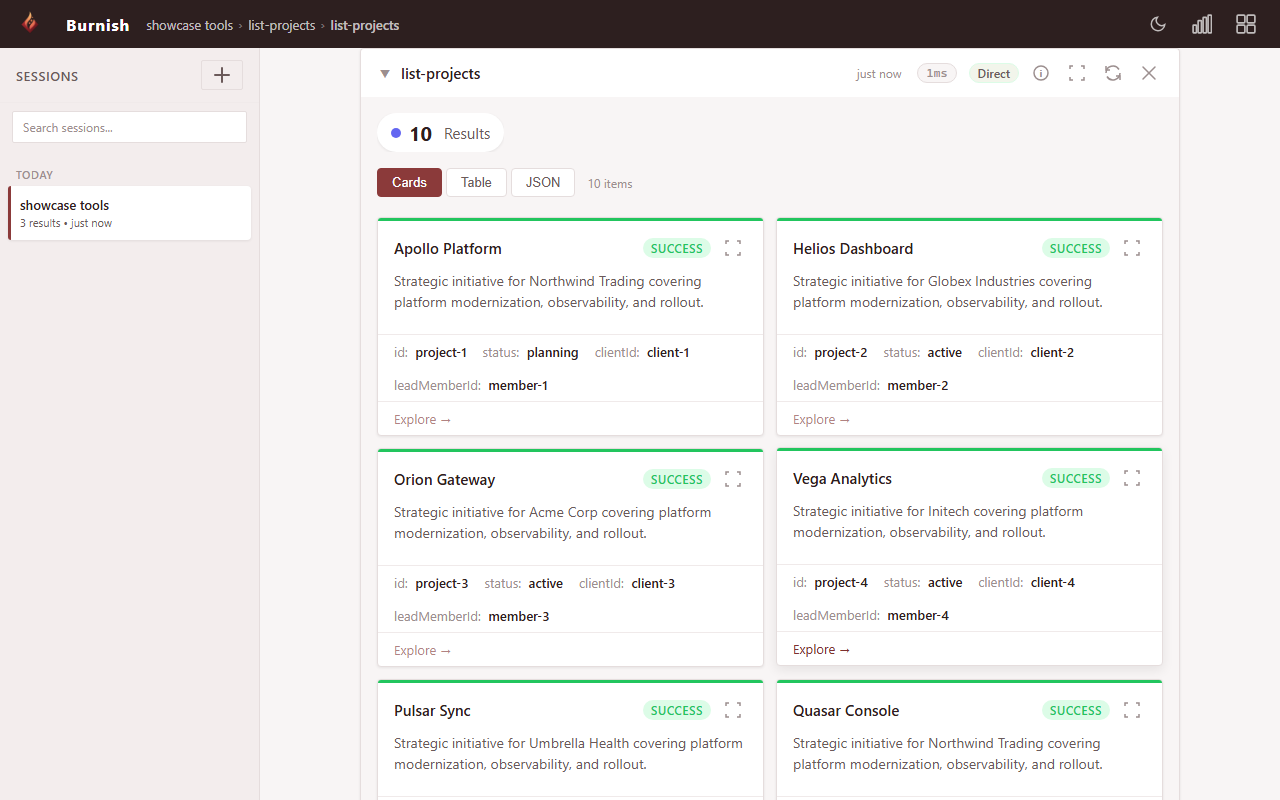Click SUCCESS badge on Vega Analytics
The height and width of the screenshot is (800, 1280).
coord(1076,478)
